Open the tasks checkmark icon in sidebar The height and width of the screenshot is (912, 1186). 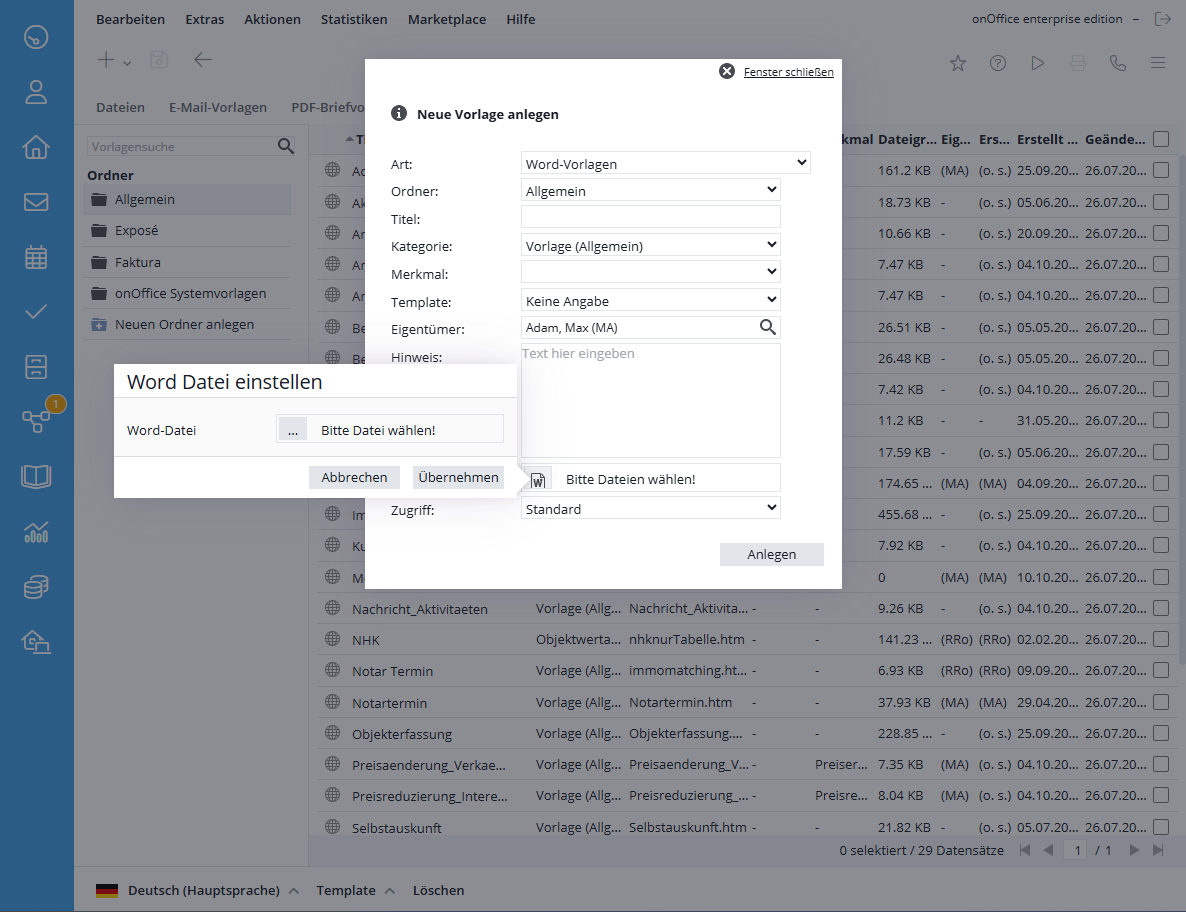click(x=36, y=311)
